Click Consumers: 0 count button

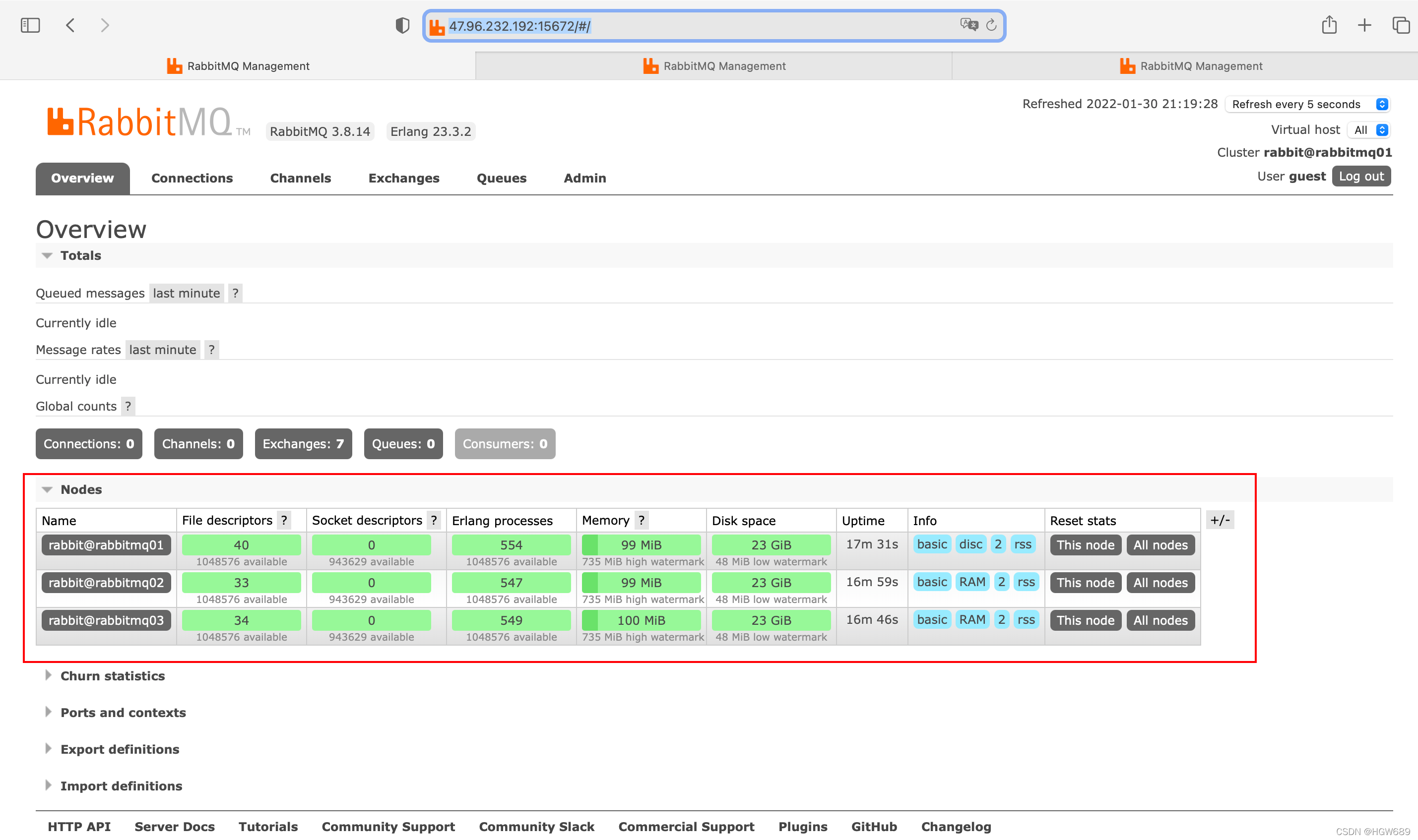[x=505, y=444]
